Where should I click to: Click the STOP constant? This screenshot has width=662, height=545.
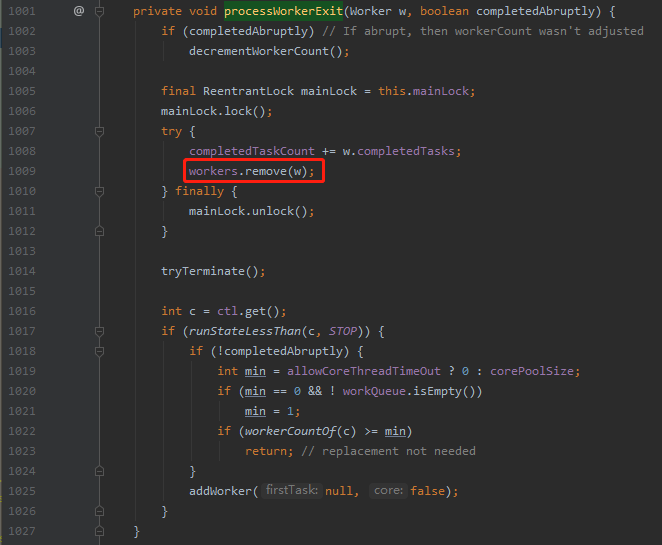click(x=343, y=331)
